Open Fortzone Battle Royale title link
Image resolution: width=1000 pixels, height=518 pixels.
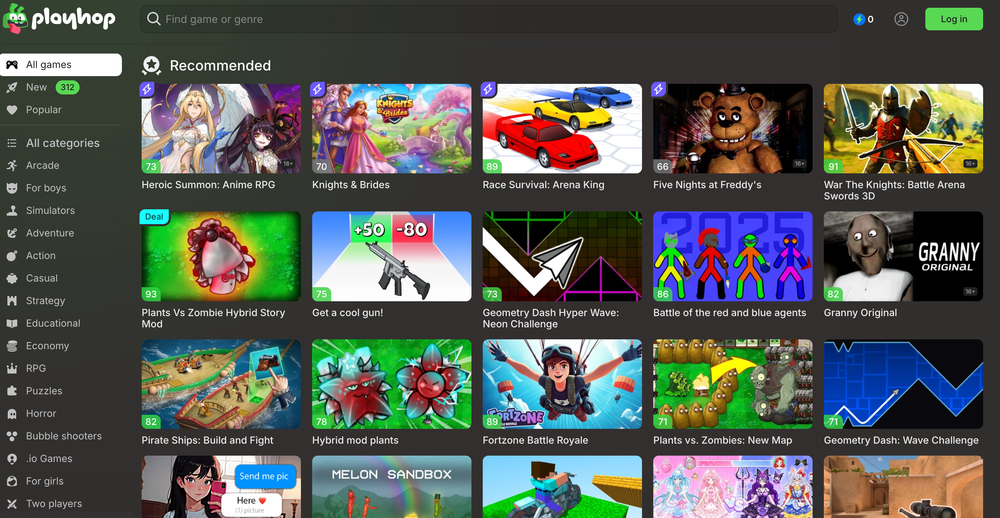click(536, 440)
